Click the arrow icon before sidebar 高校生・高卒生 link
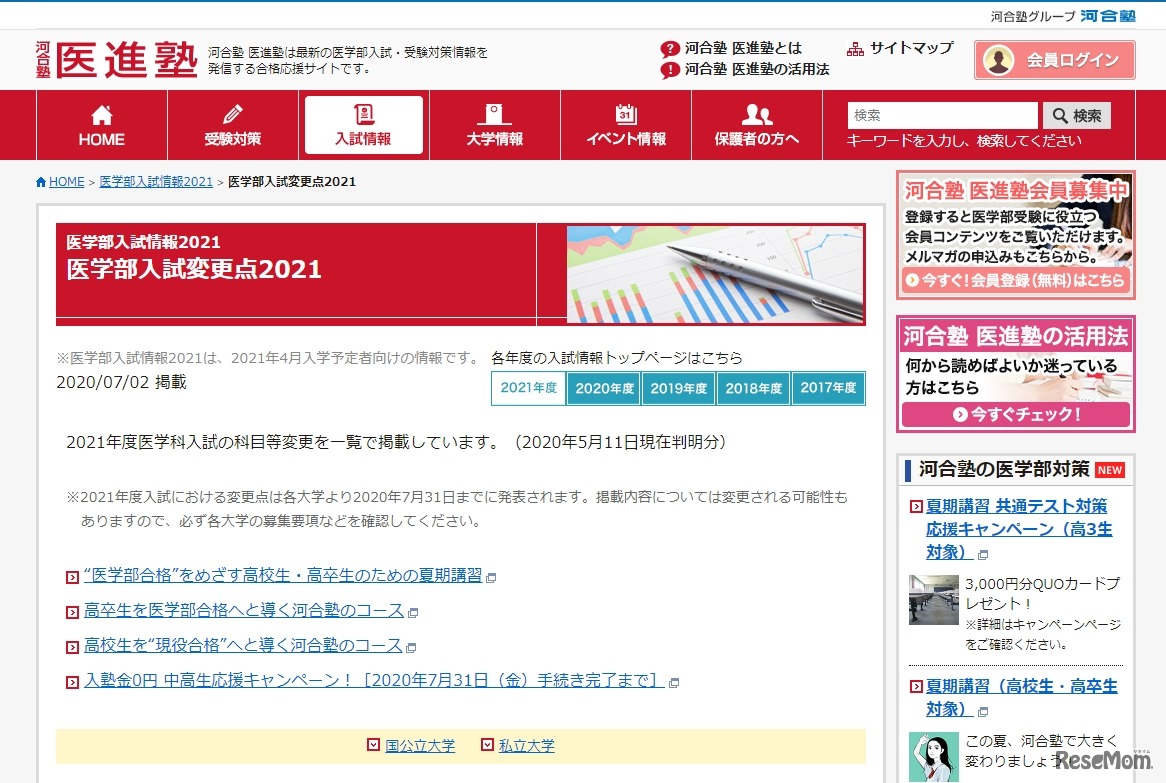 (x=916, y=687)
